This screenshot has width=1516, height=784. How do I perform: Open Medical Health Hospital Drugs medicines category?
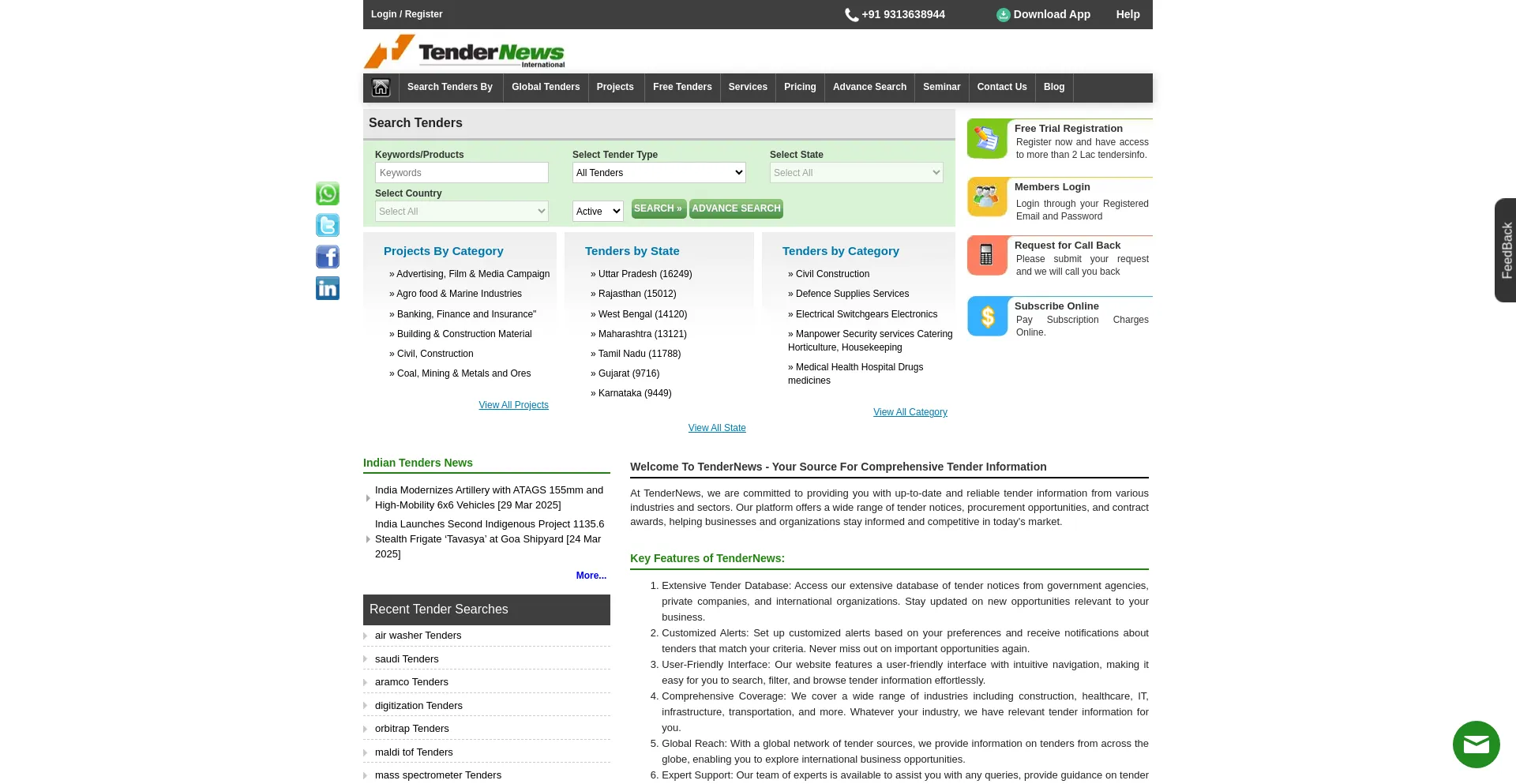856,373
